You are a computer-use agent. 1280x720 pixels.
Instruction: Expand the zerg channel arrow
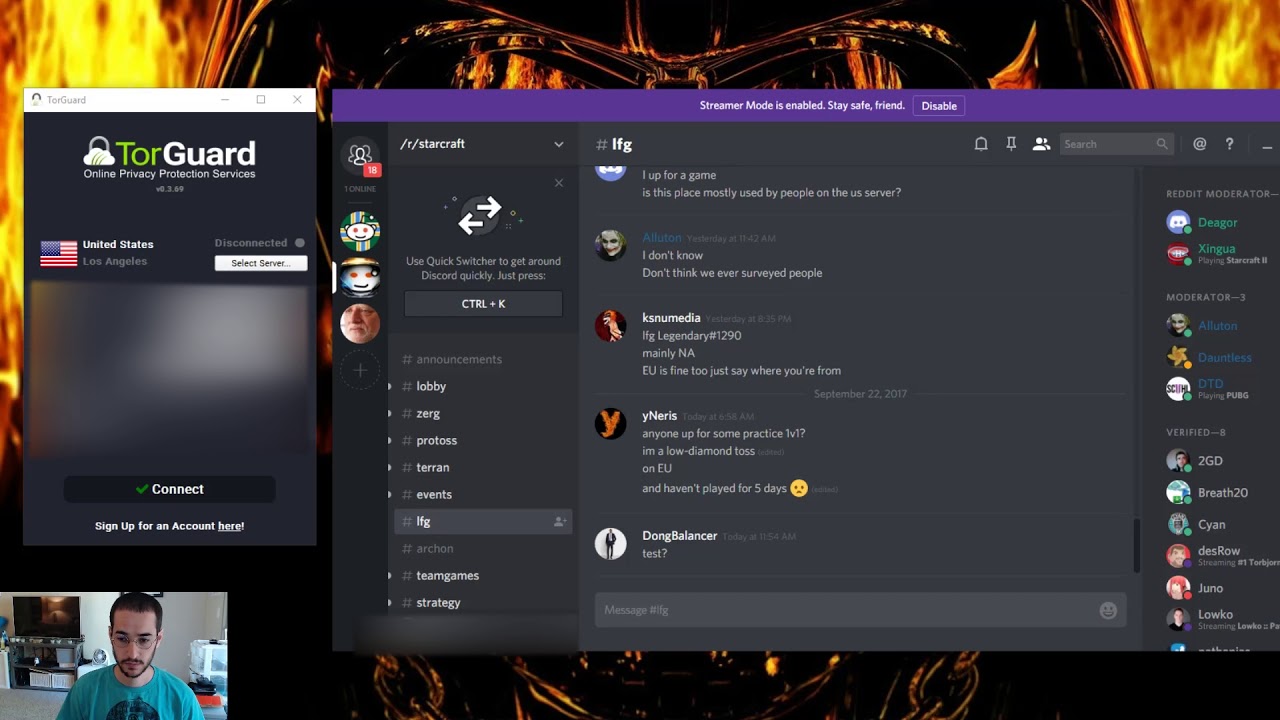(x=390, y=413)
